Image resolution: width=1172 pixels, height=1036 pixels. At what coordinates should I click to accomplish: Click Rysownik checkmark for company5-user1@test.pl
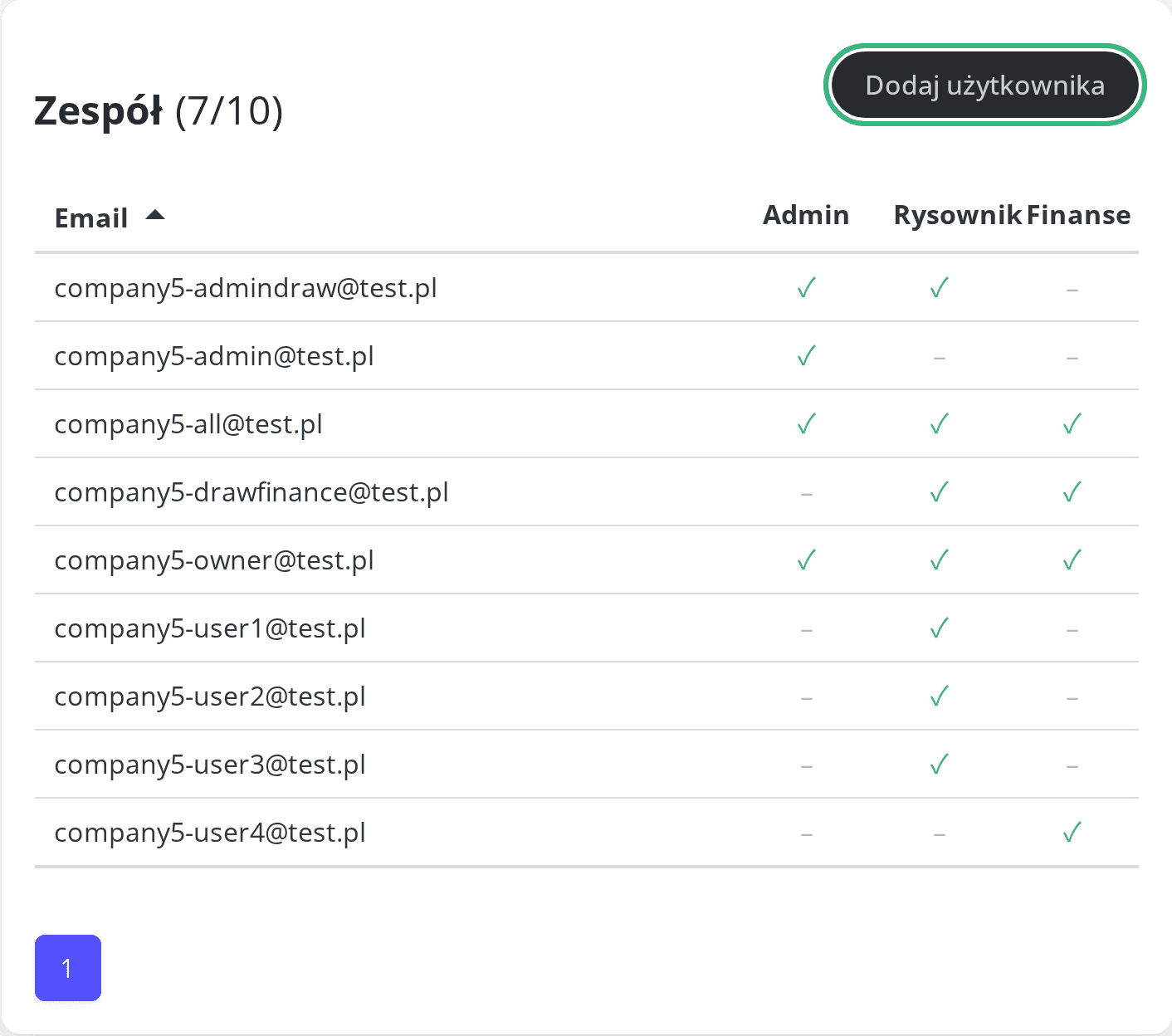coord(940,628)
